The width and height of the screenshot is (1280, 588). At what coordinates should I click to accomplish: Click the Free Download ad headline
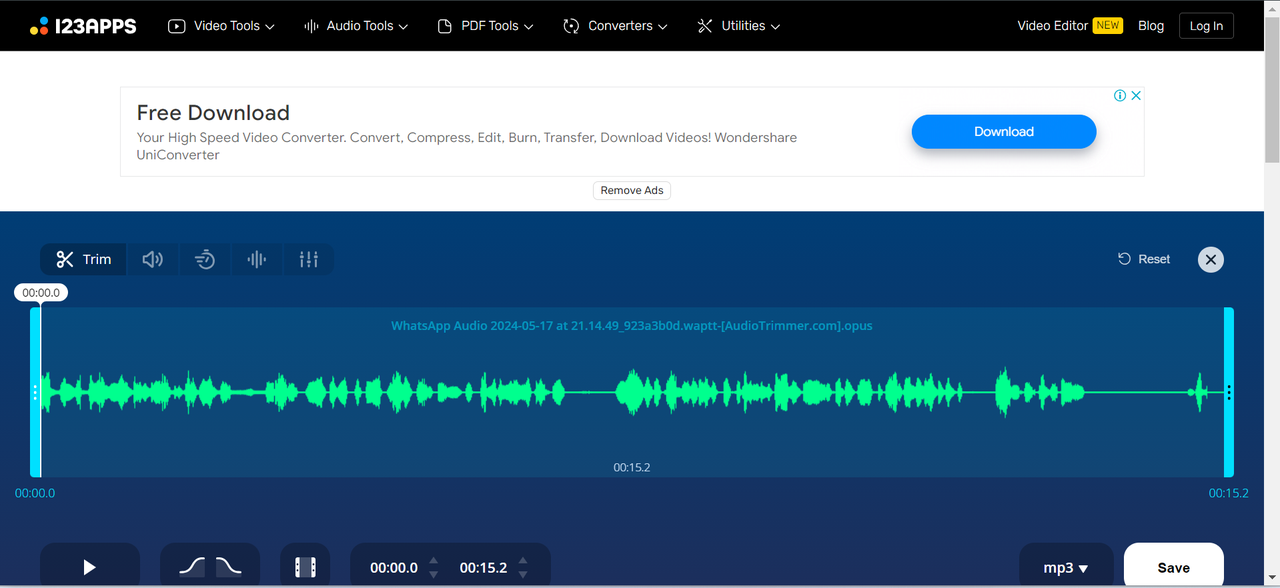(x=213, y=113)
